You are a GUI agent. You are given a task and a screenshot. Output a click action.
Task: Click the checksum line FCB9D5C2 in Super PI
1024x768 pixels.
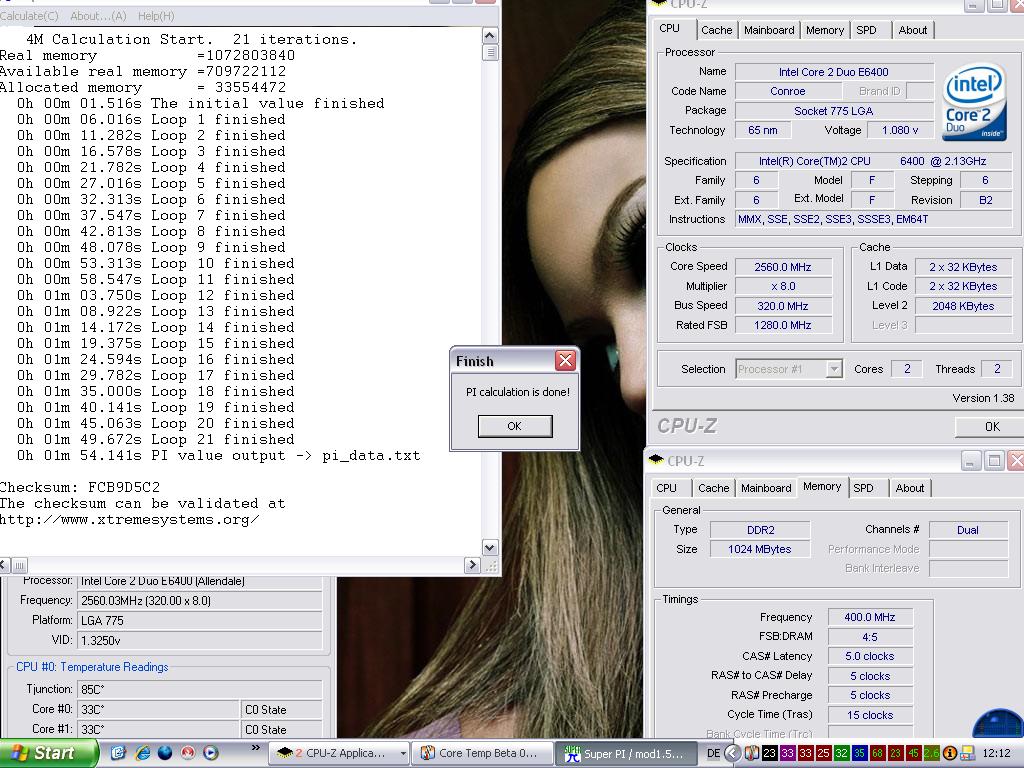pos(80,487)
